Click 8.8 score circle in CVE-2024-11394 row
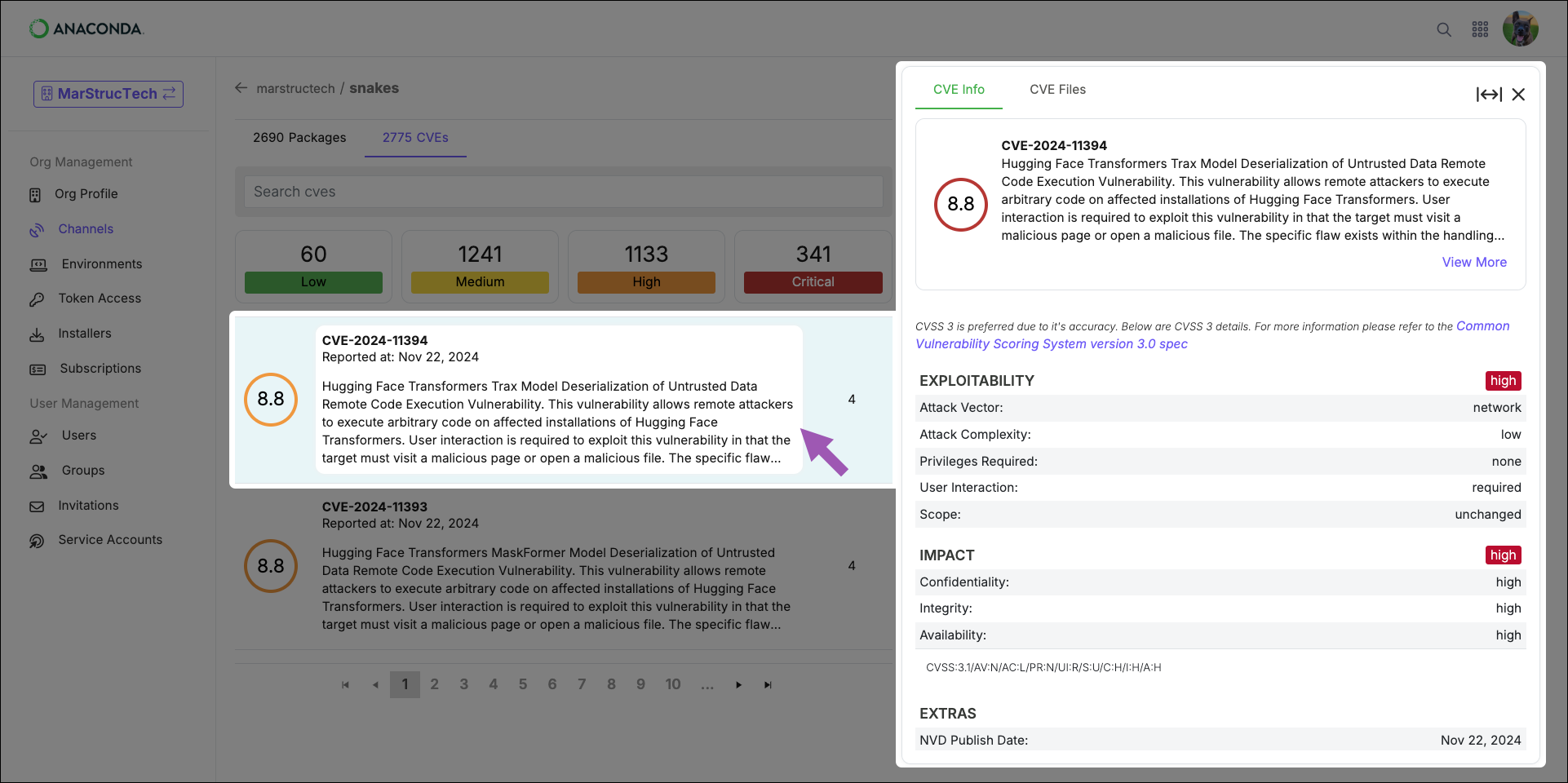 pos(271,400)
